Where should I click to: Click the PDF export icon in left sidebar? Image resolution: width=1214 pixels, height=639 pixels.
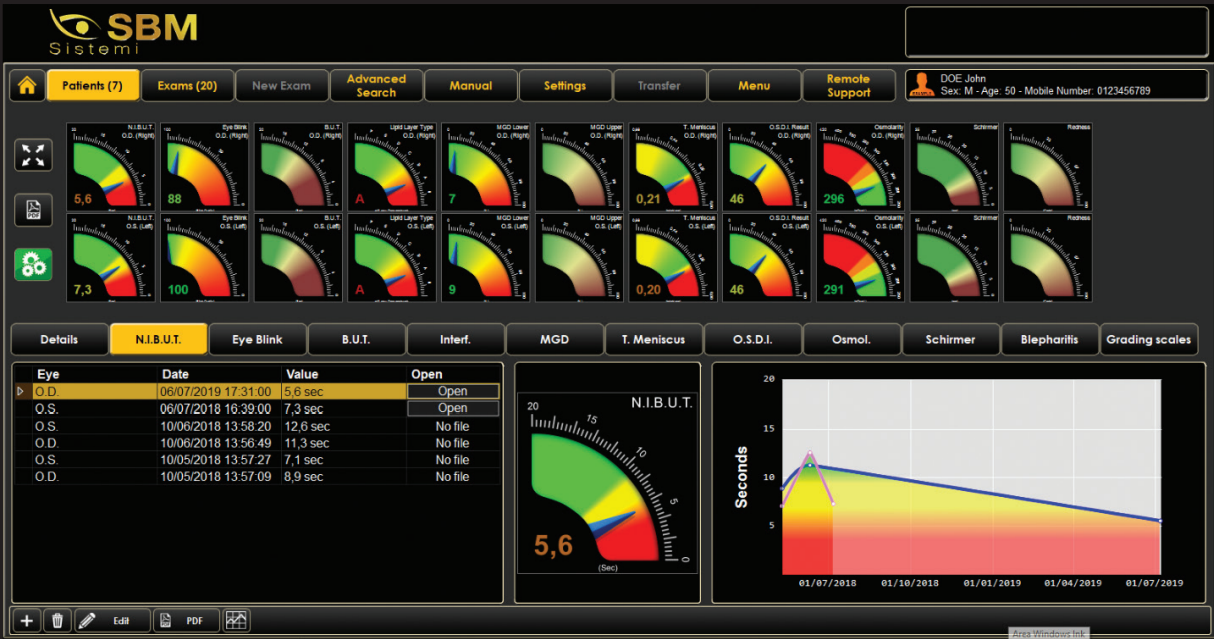[33, 210]
